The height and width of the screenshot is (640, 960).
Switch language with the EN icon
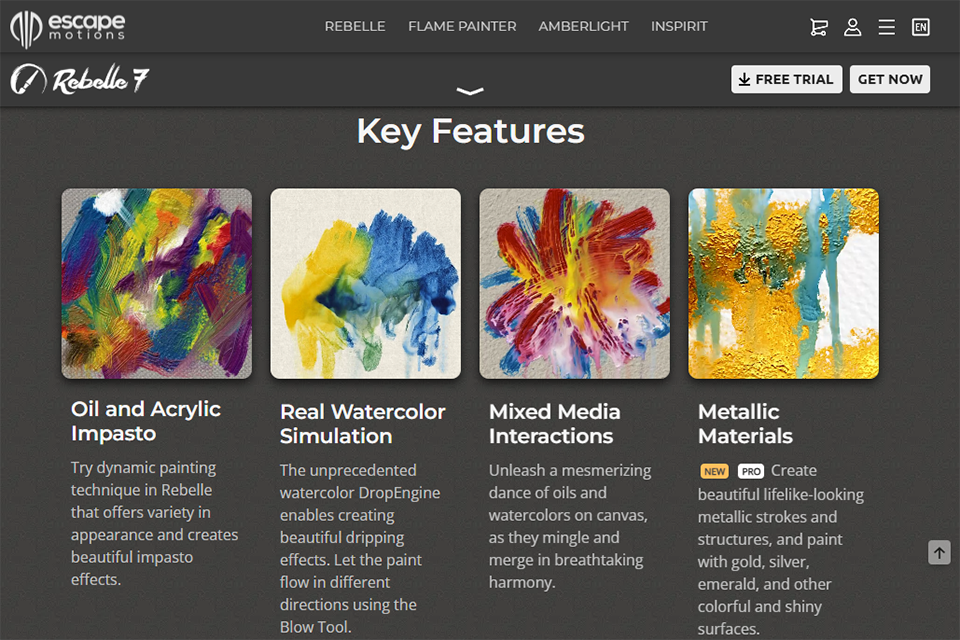coord(921,27)
